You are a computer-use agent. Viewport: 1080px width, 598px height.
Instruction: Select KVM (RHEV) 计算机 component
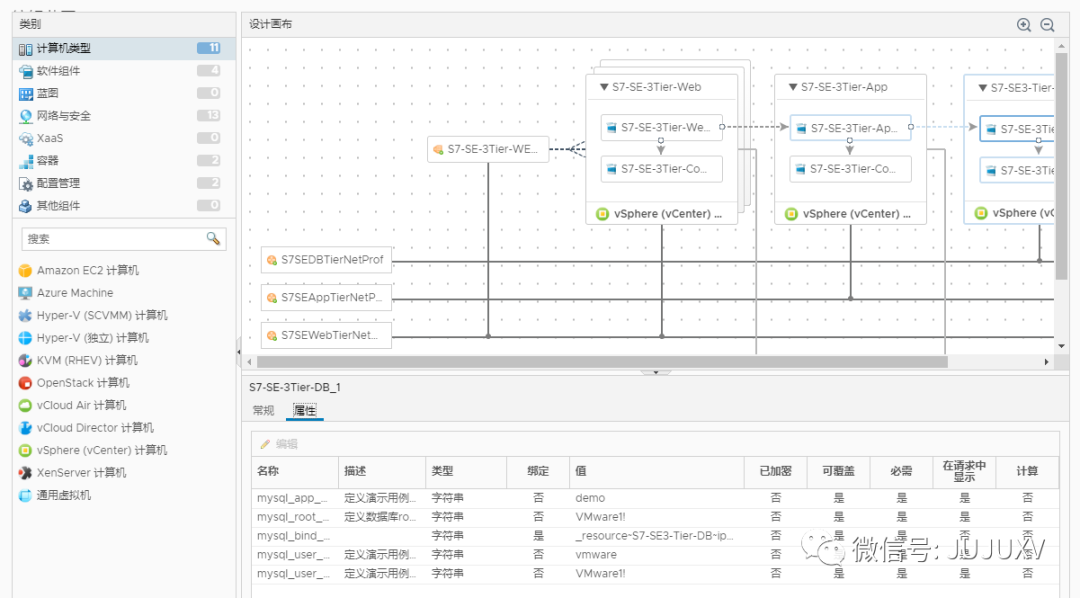click(x=87, y=360)
